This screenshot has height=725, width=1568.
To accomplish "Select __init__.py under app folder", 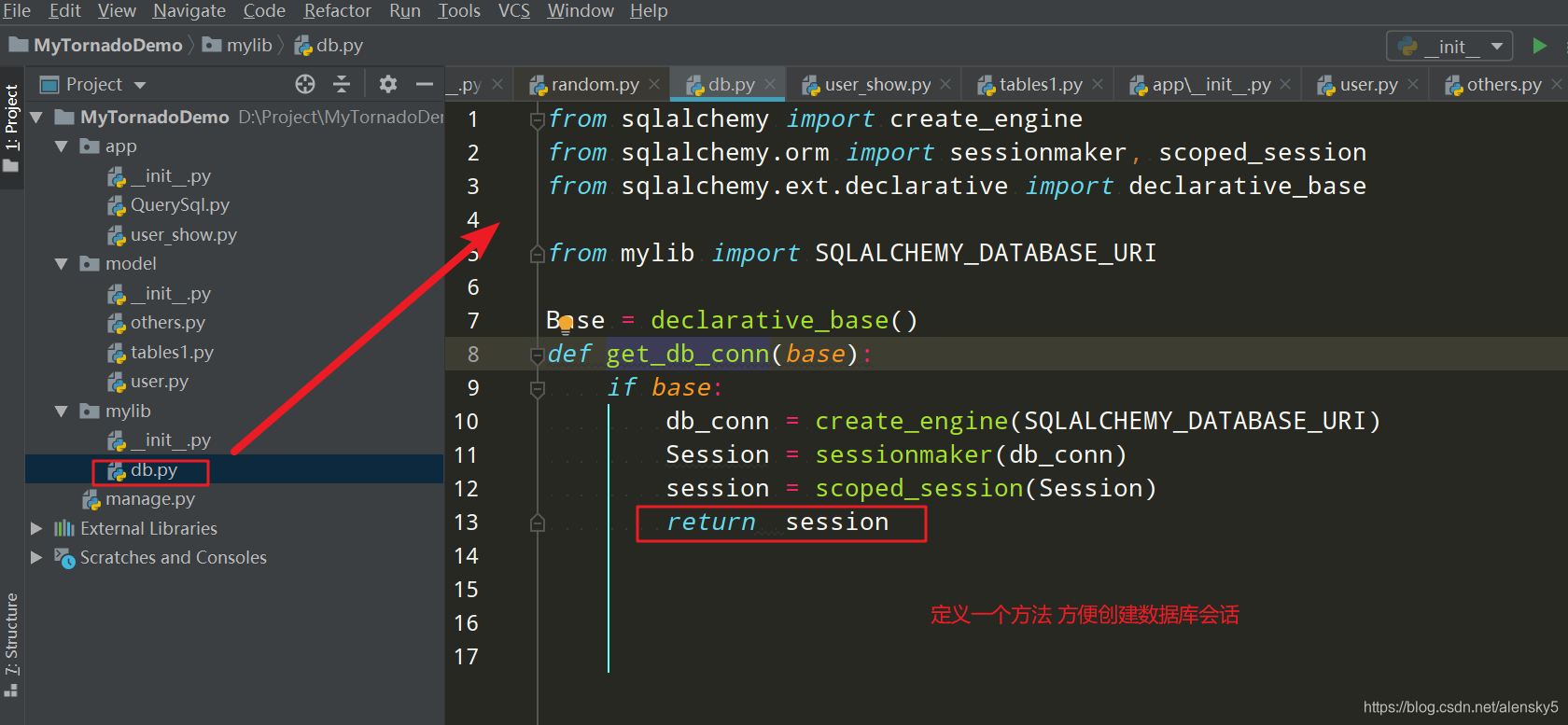I will click(x=159, y=176).
